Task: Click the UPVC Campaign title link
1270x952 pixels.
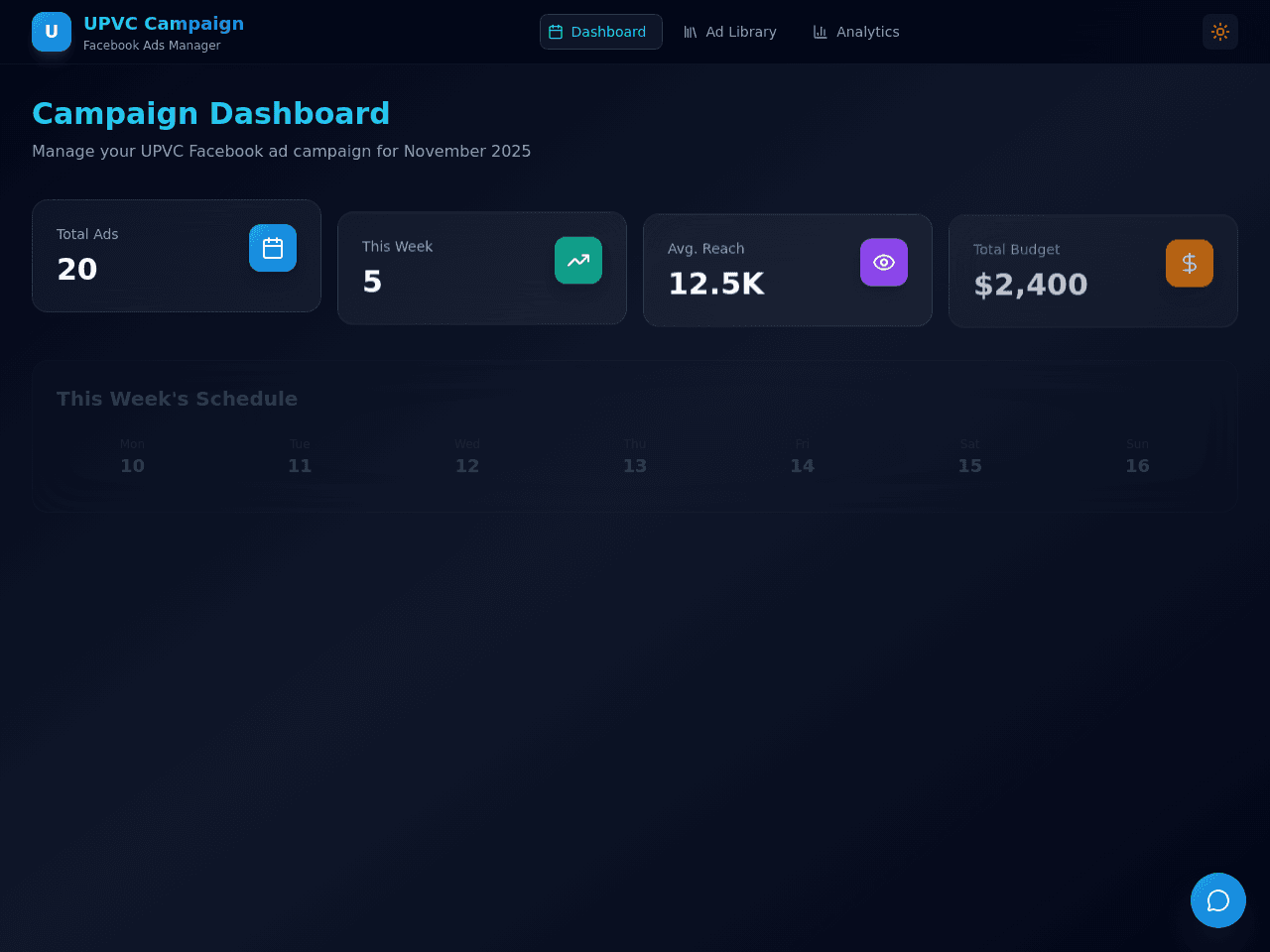Action: coord(164,24)
